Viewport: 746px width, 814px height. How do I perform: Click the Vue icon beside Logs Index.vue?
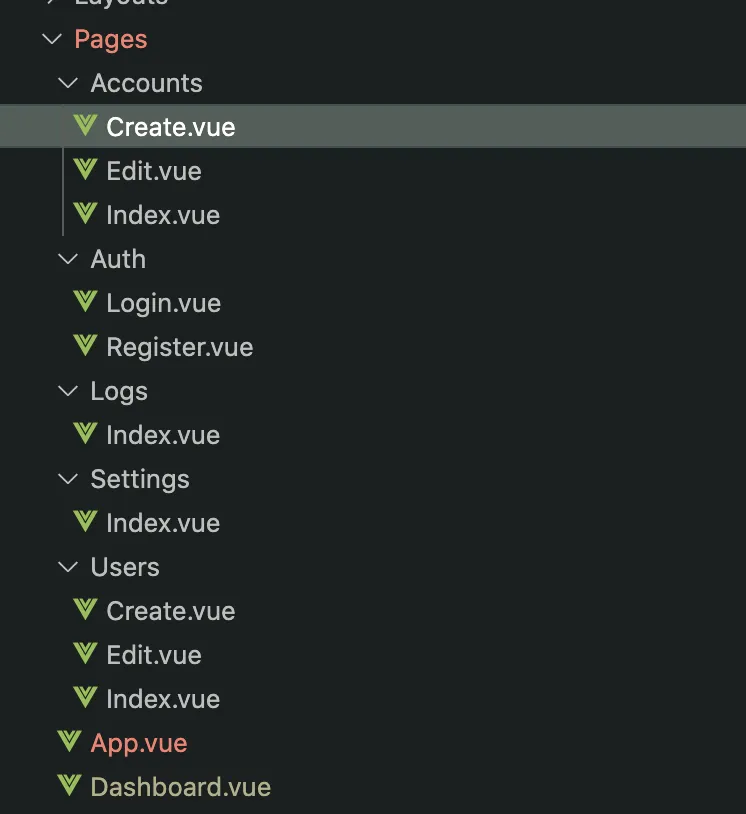[85, 435]
